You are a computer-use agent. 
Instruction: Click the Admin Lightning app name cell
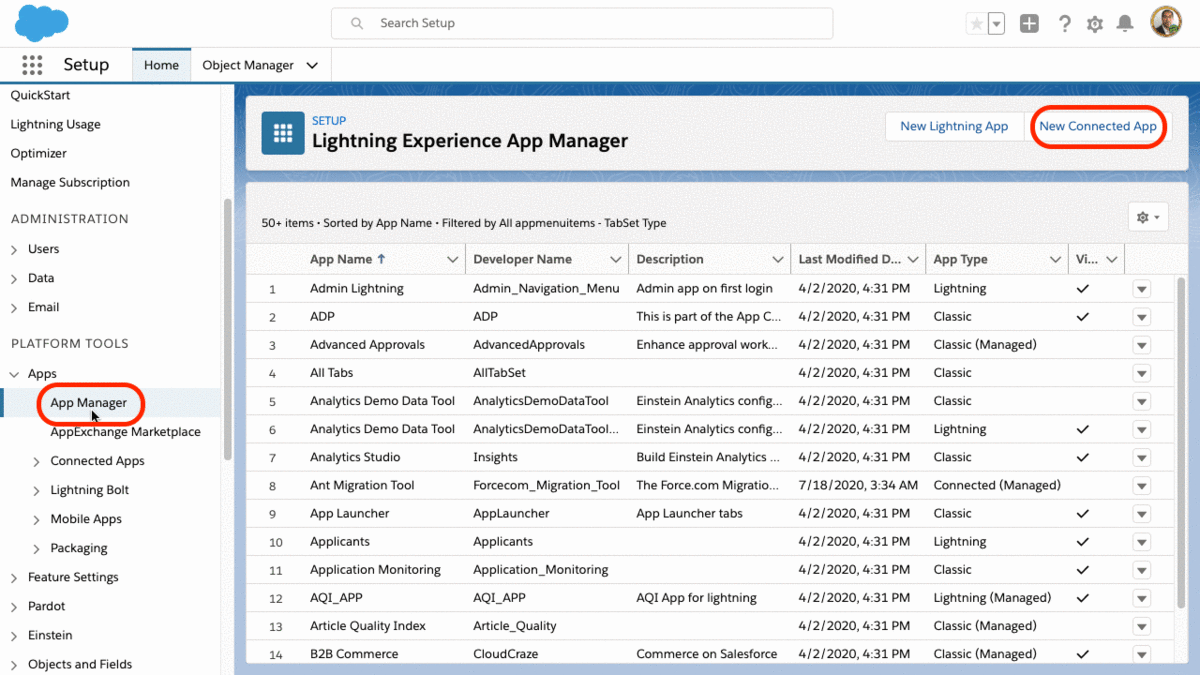(357, 288)
